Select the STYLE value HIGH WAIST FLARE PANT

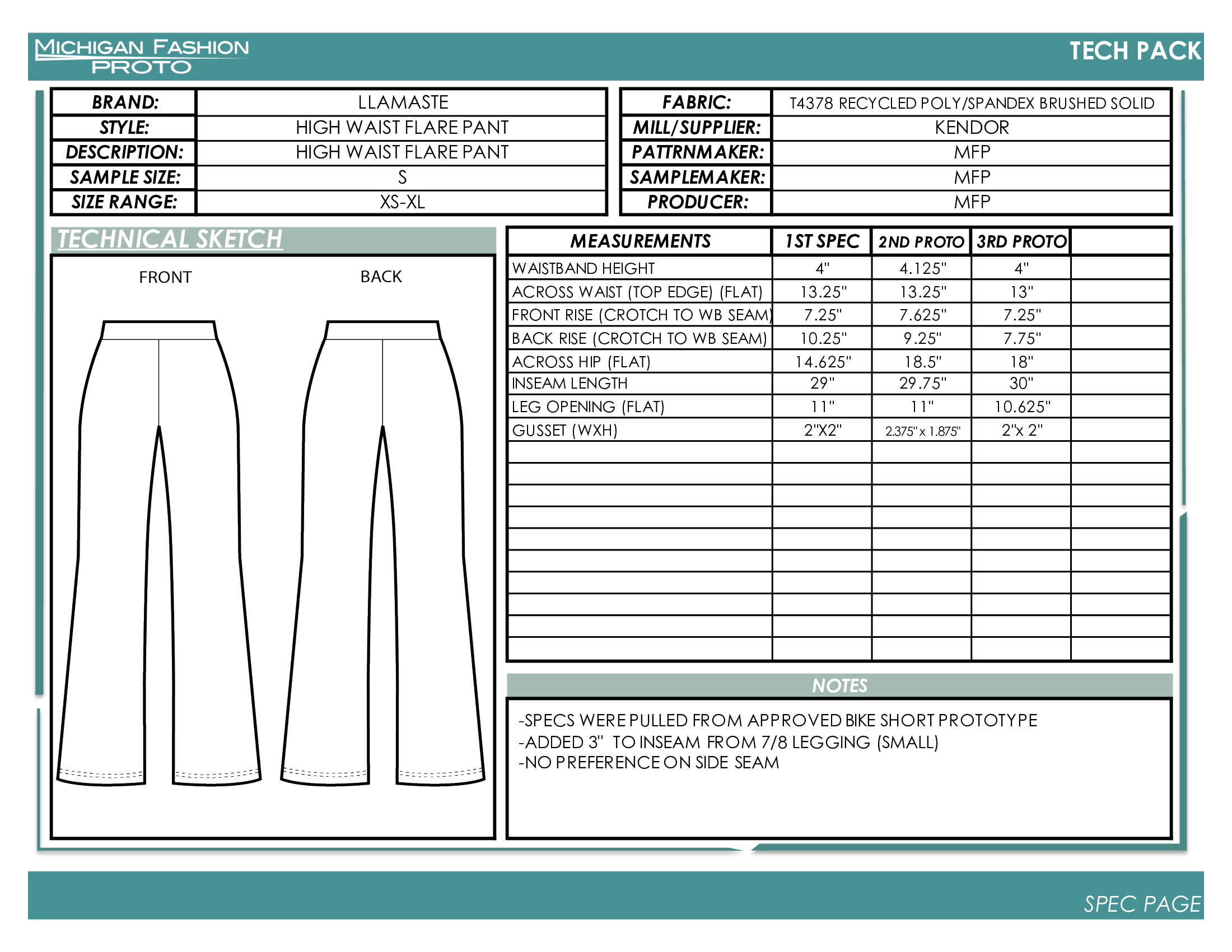pyautogui.click(x=402, y=128)
